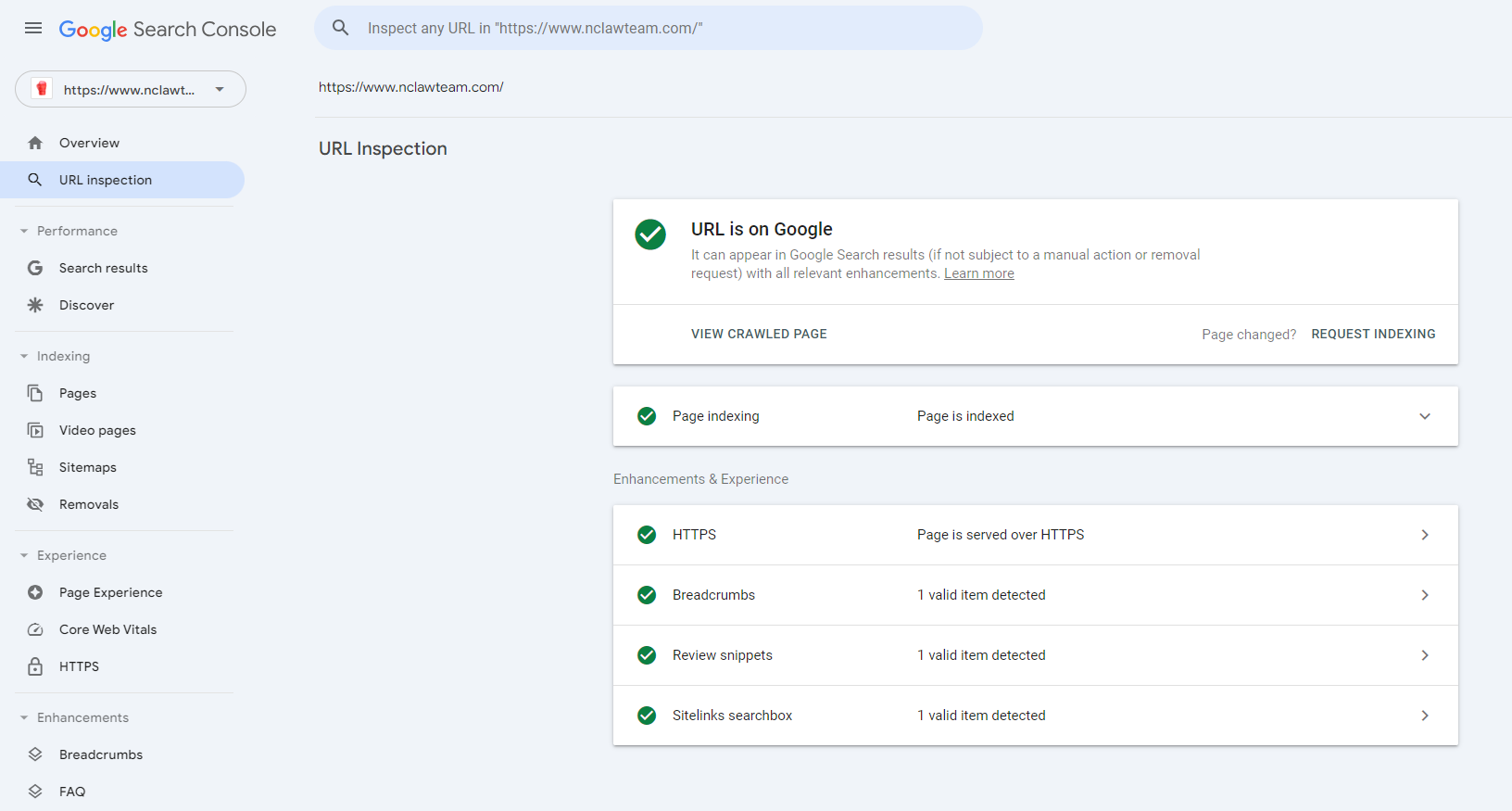Click the 'Sitelinks searchbox' row label
The width and height of the screenshot is (1512, 811).
(x=732, y=716)
